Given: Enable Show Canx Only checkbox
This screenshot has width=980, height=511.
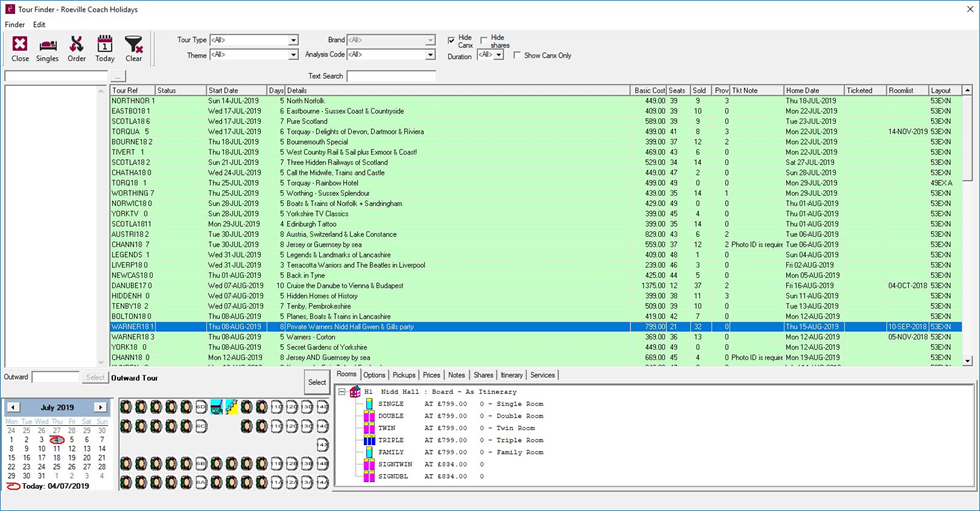Looking at the screenshot, I should click(517, 55).
